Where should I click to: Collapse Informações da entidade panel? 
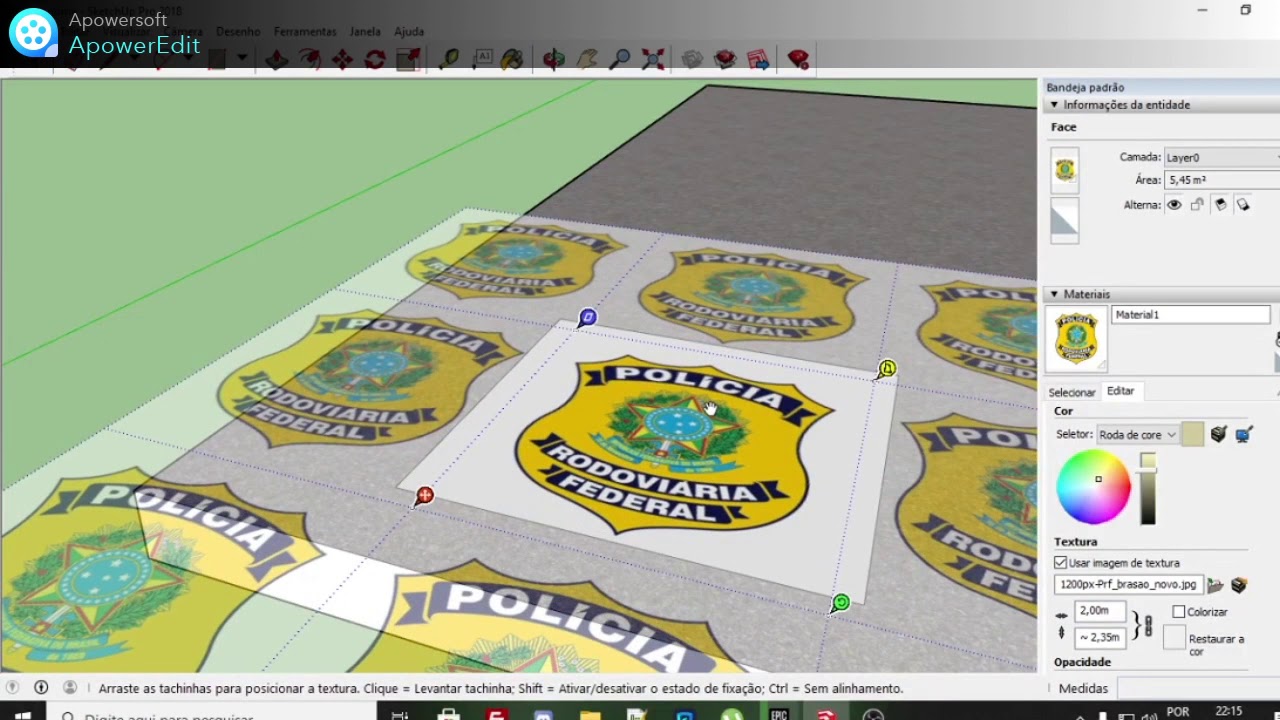[1053, 105]
